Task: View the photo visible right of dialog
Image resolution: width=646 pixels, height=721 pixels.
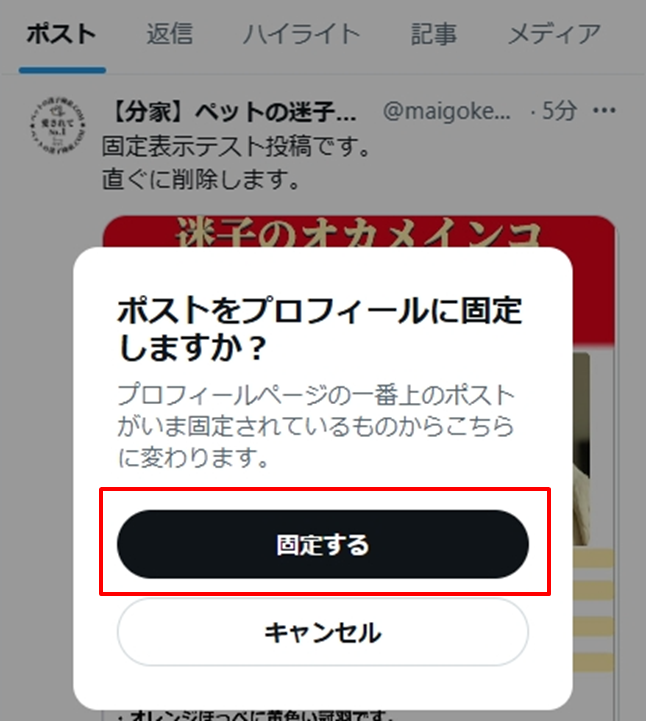Action: [x=581, y=449]
